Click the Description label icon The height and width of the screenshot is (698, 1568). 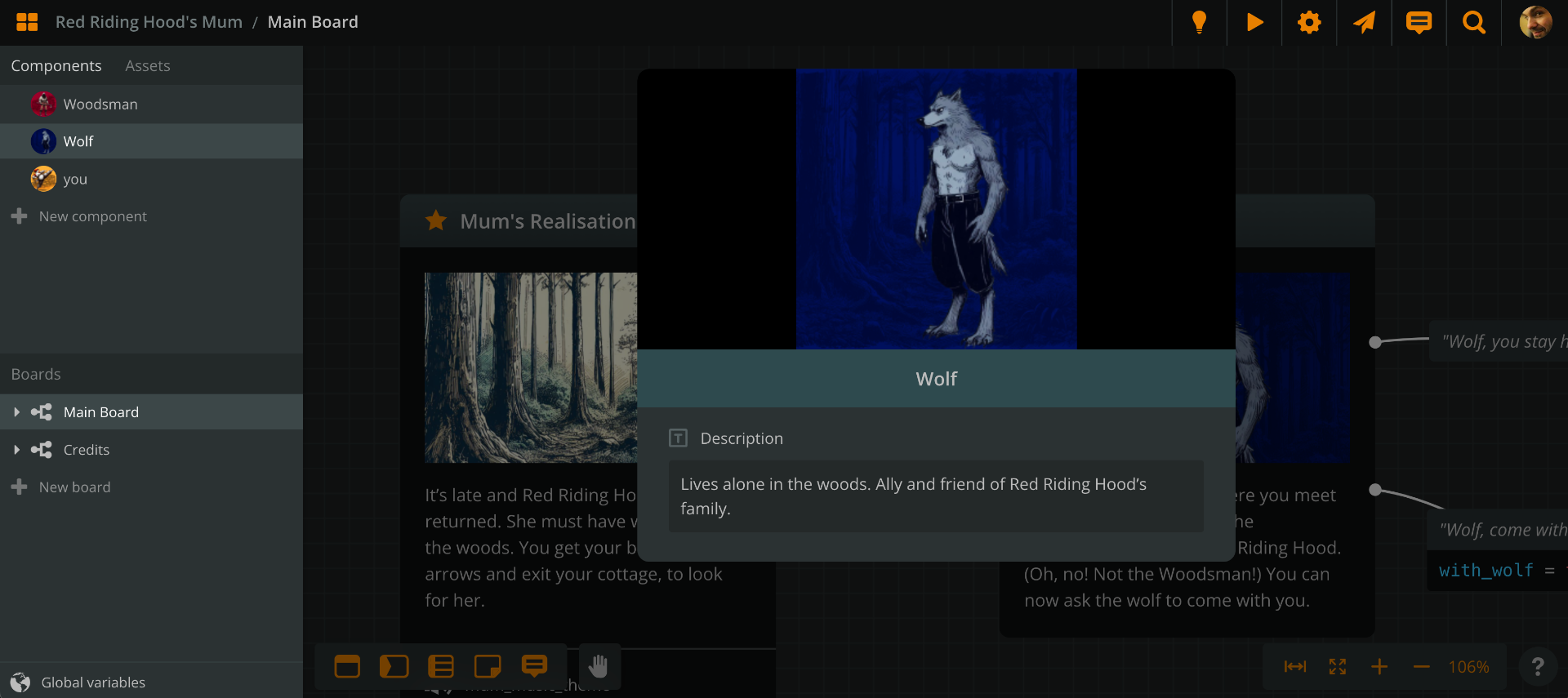click(x=678, y=438)
